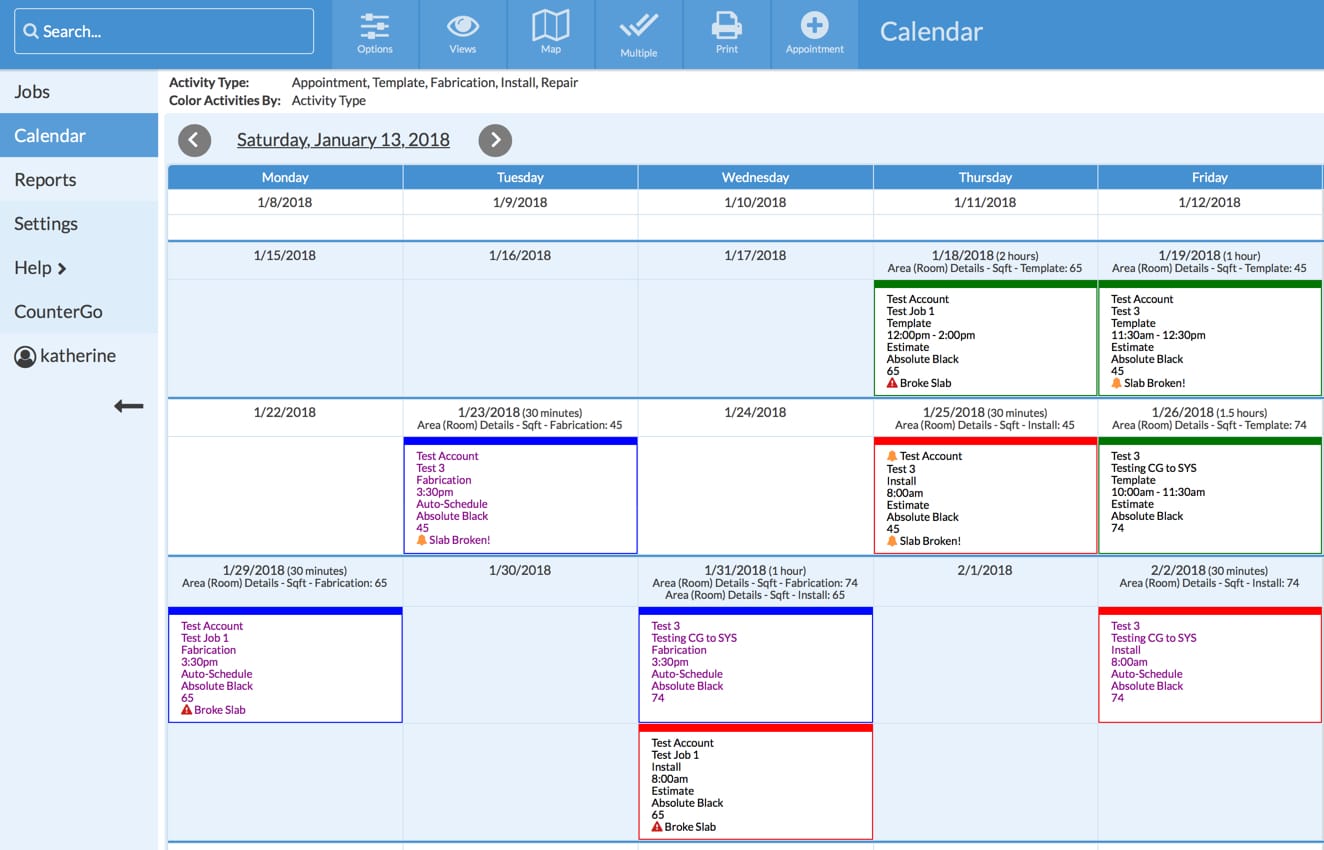Open the Map toolbar icon
This screenshot has width=1324, height=850.
[551, 34]
